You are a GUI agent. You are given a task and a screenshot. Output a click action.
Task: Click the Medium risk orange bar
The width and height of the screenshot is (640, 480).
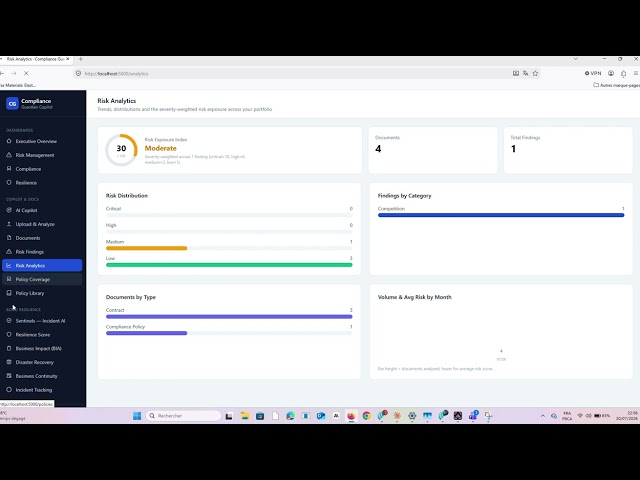(147, 248)
